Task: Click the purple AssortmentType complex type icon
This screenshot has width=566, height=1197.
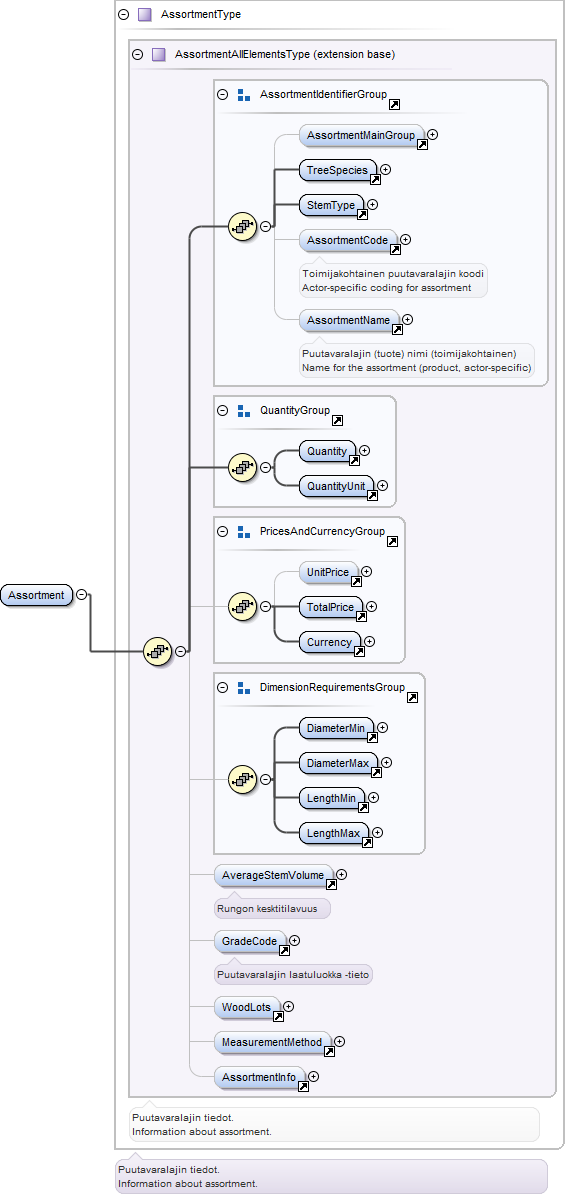Action: pos(144,15)
